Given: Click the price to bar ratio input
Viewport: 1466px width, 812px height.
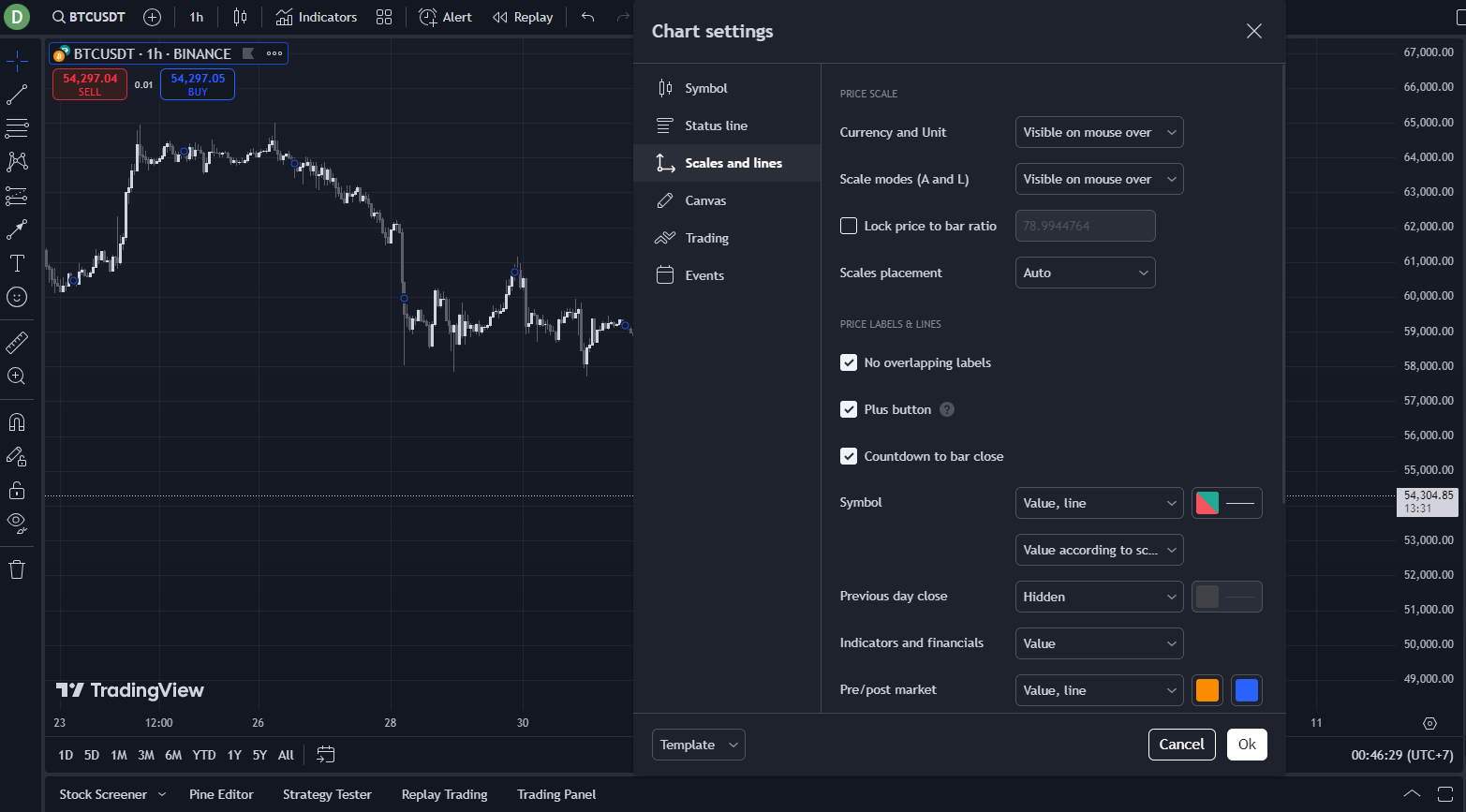Looking at the screenshot, I should coord(1085,226).
